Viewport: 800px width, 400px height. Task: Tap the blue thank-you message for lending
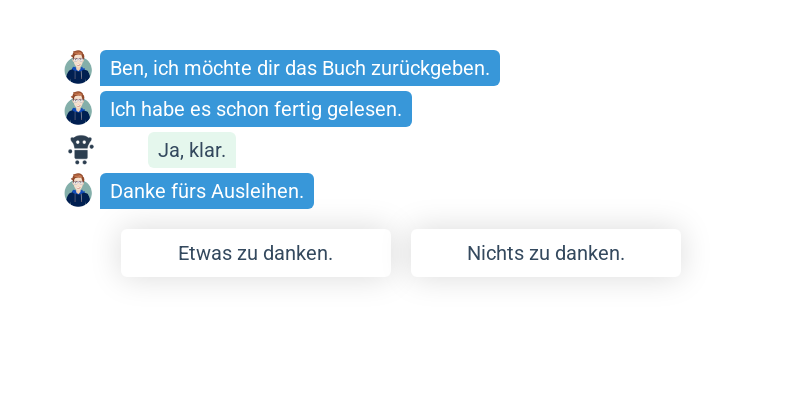tap(206, 191)
